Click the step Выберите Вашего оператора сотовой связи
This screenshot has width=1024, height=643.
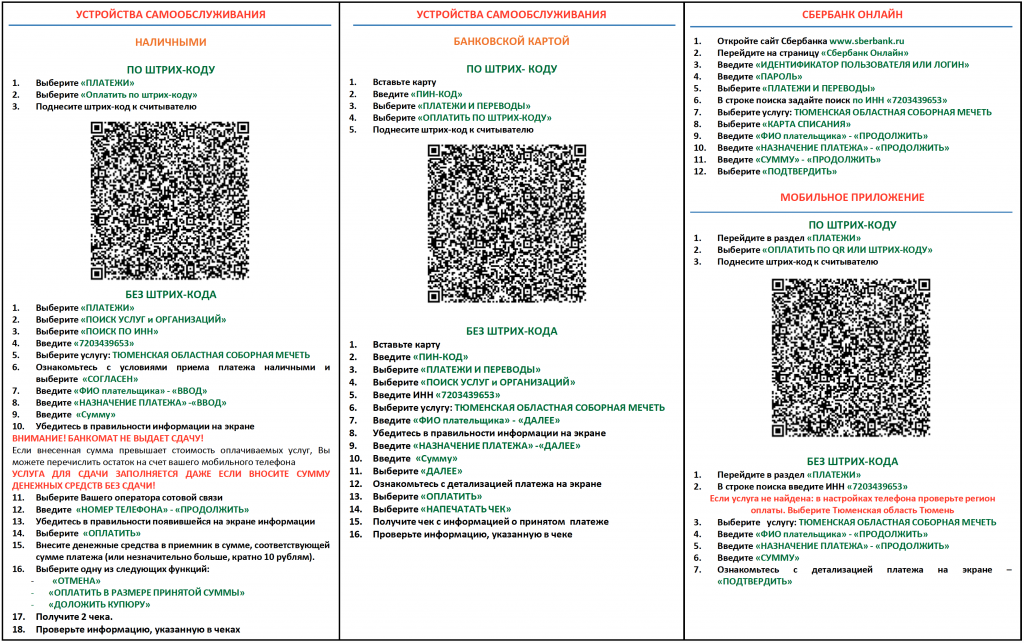click(129, 497)
